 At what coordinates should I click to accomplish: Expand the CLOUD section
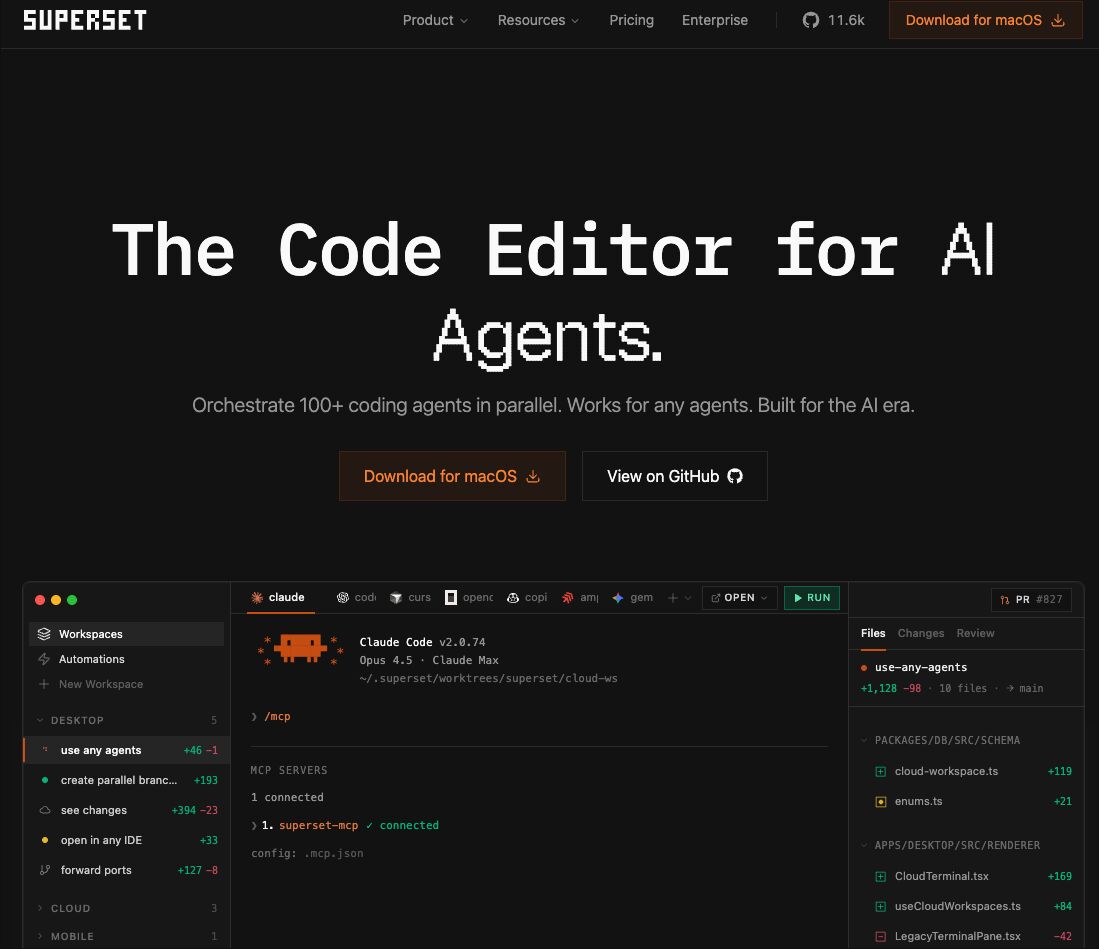[127, 908]
